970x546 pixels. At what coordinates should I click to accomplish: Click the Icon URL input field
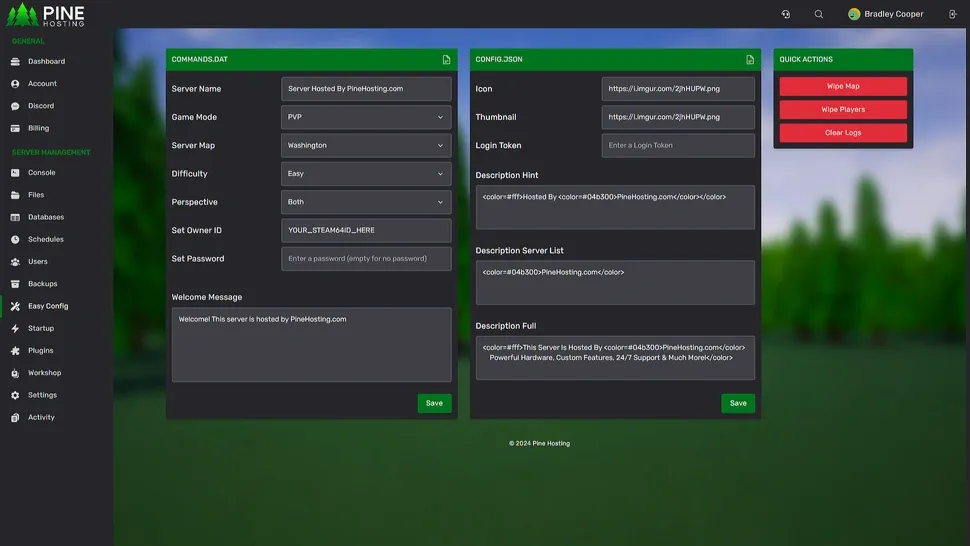(x=678, y=89)
